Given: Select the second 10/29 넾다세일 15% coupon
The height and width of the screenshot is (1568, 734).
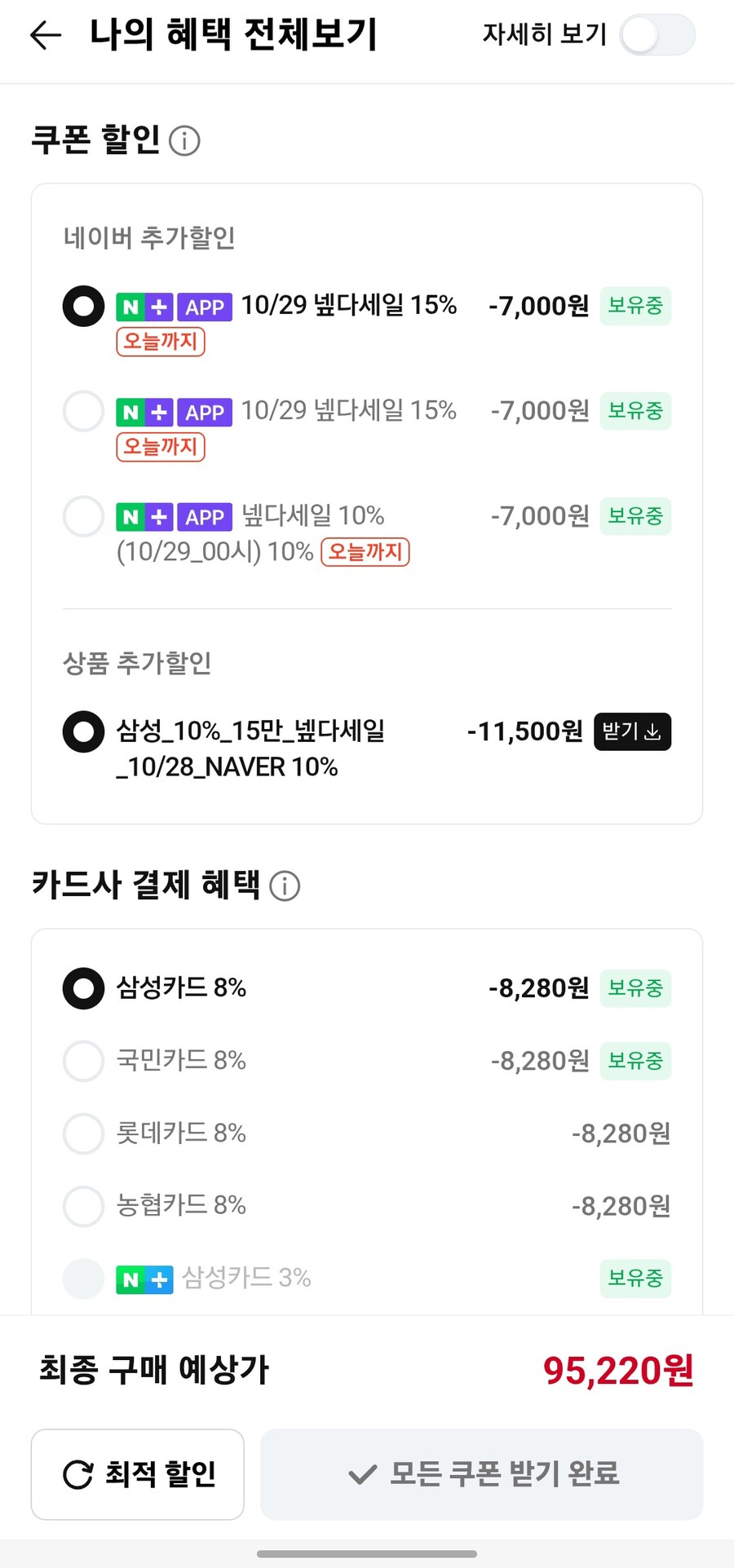Looking at the screenshot, I should [x=84, y=411].
